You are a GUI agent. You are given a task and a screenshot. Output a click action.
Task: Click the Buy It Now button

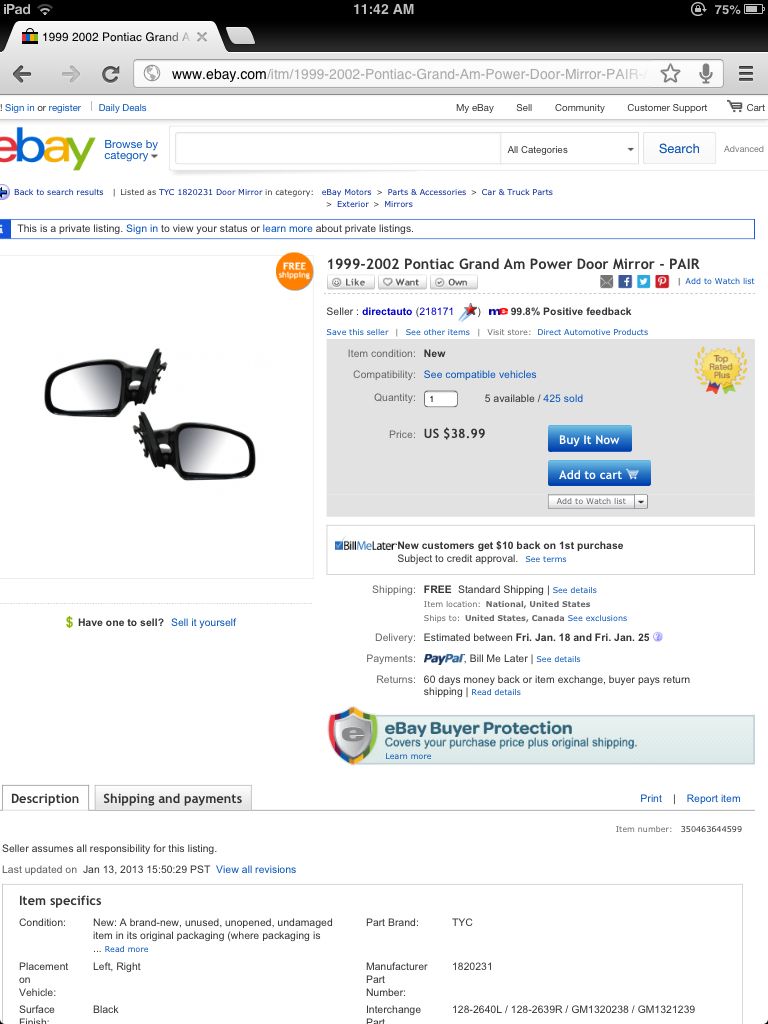(590, 439)
